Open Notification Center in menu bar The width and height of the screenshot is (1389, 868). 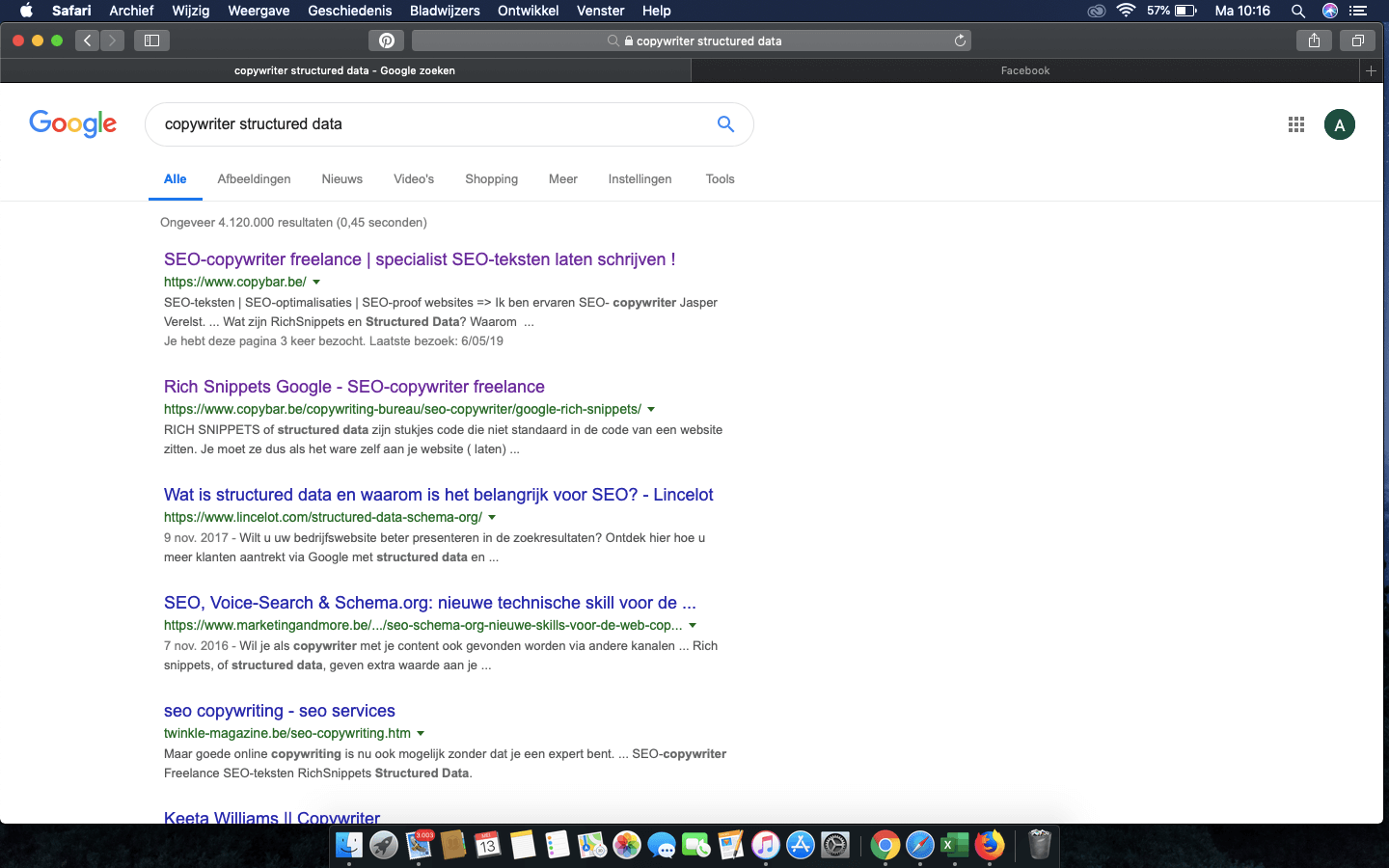1358,11
